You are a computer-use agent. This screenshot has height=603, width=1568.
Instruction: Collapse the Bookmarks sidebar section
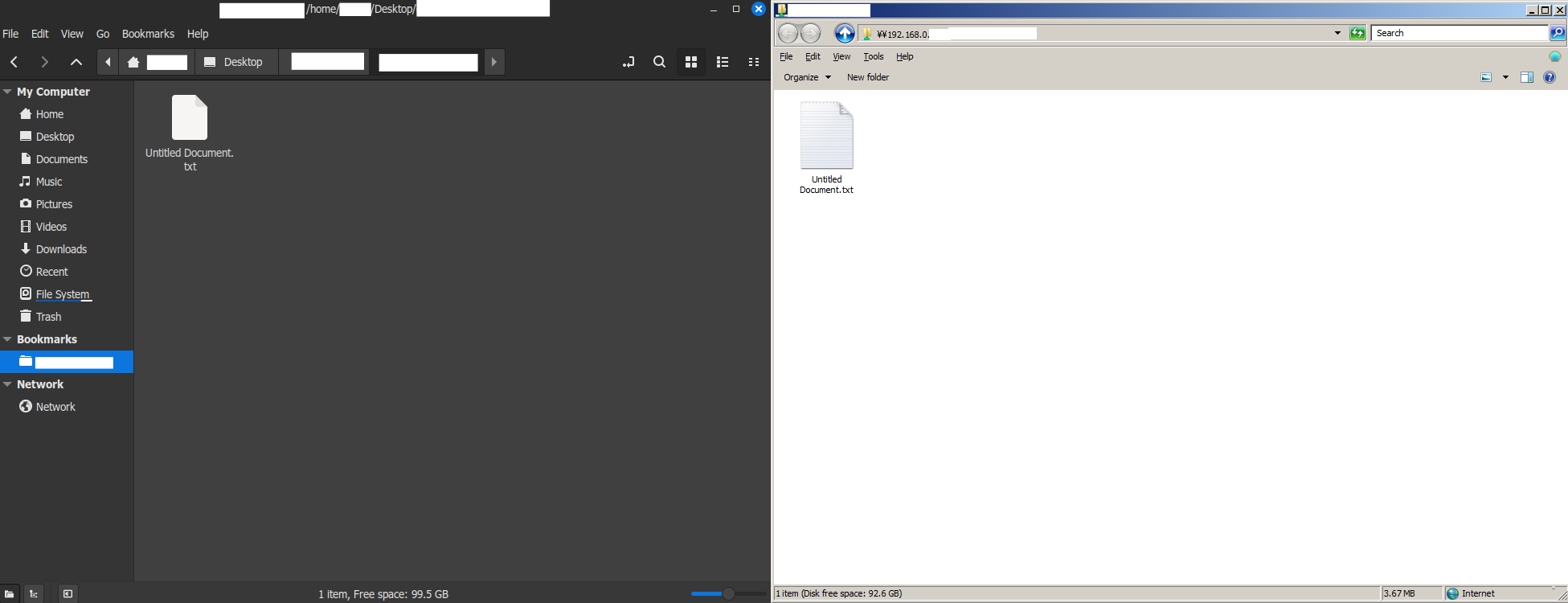click(x=7, y=339)
